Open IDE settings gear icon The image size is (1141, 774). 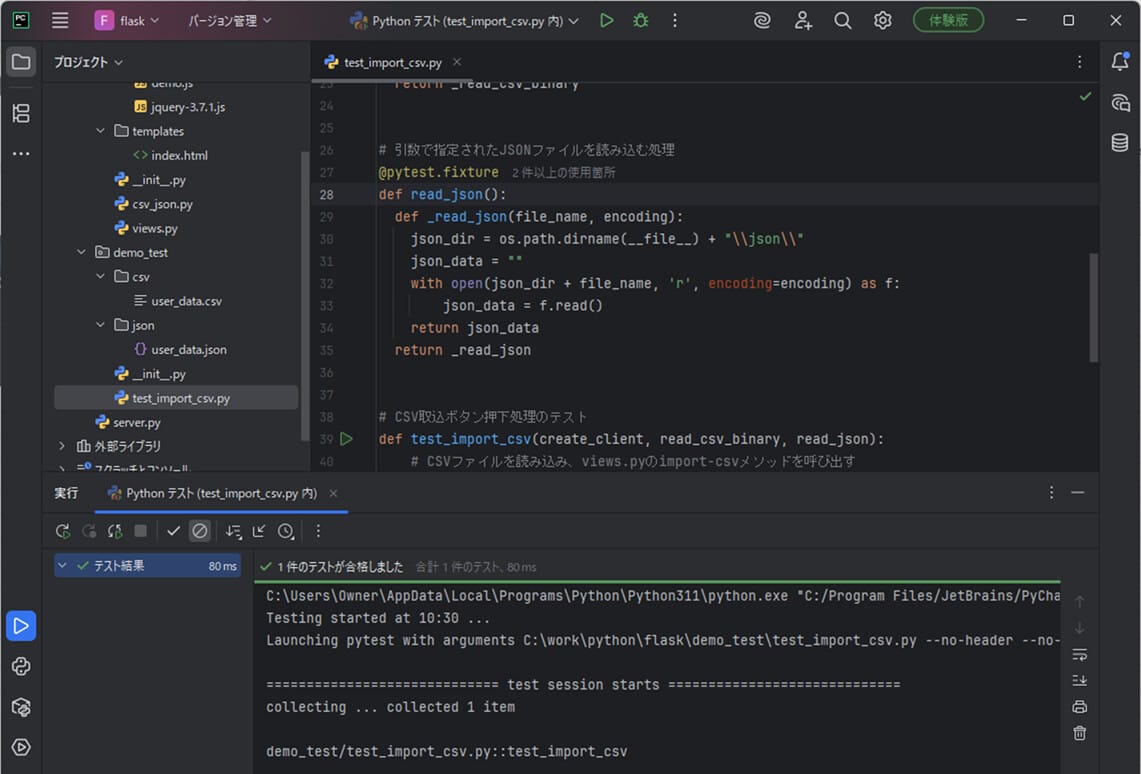point(882,20)
